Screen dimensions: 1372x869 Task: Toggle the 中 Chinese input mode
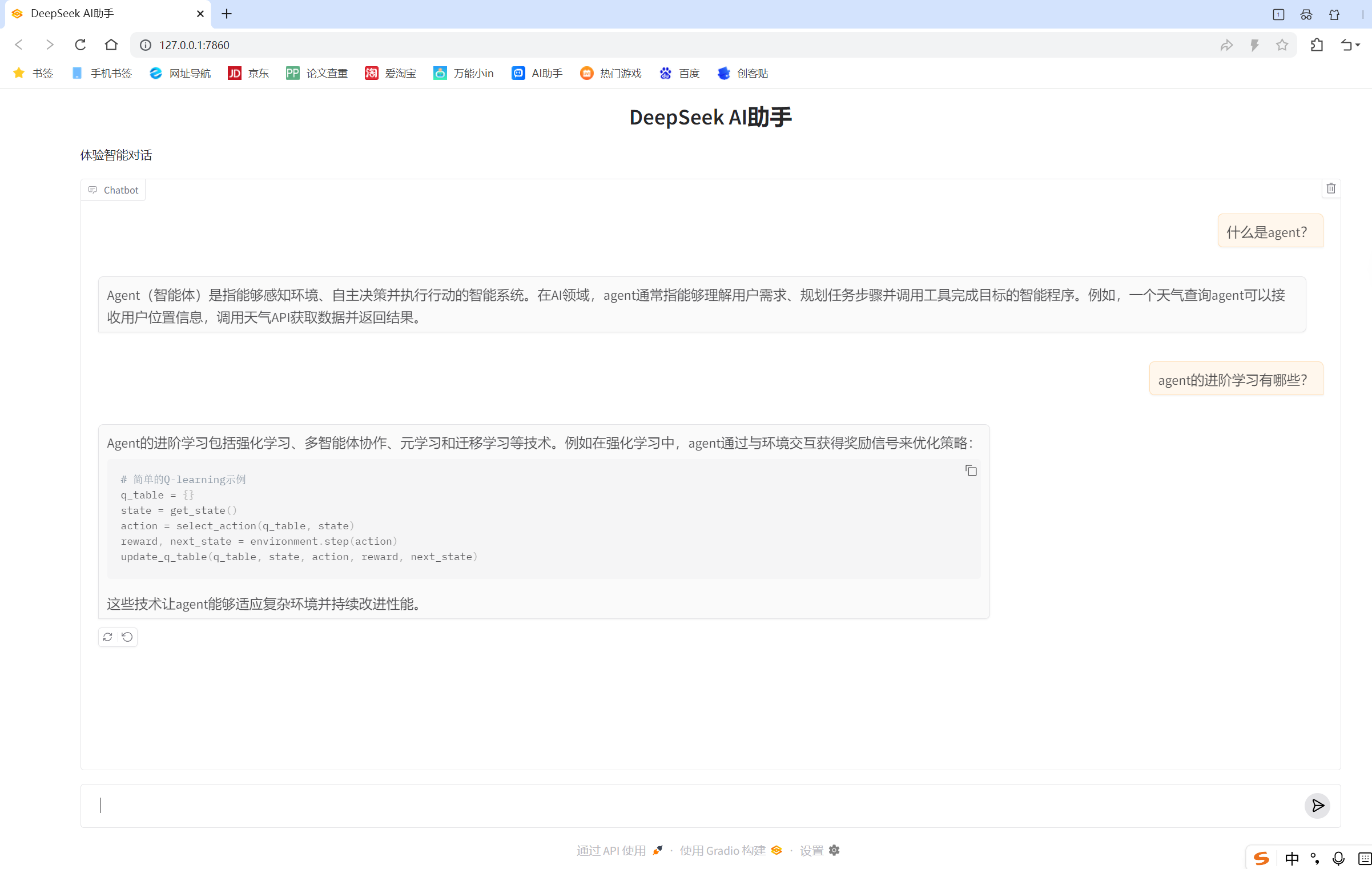(1291, 858)
